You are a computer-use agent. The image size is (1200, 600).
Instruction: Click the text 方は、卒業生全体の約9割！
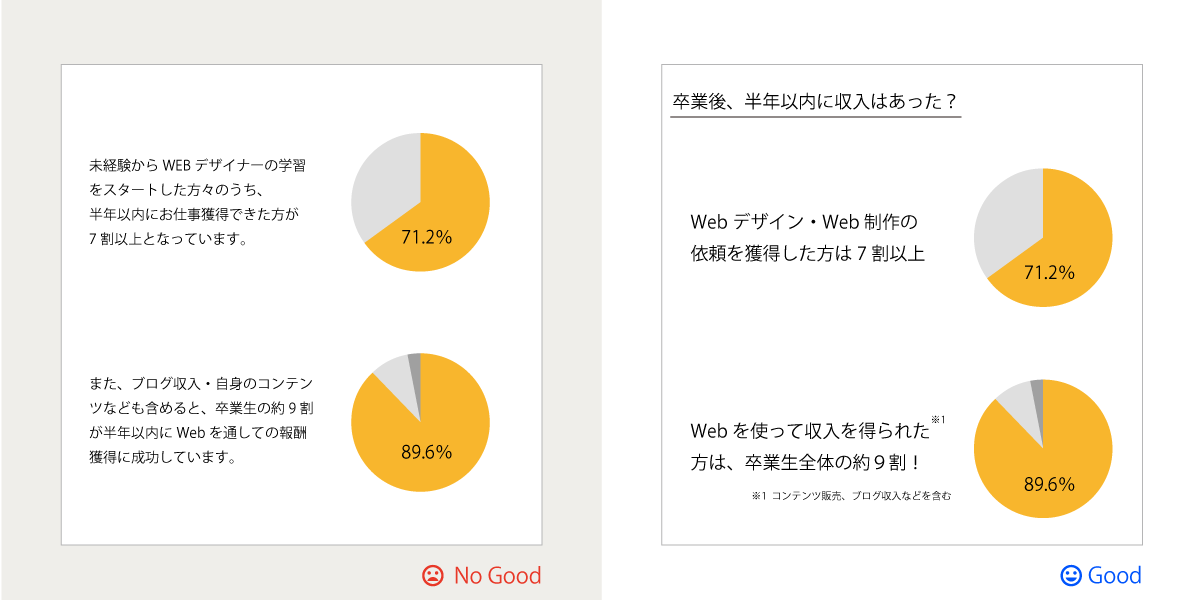pyautogui.click(x=805, y=464)
